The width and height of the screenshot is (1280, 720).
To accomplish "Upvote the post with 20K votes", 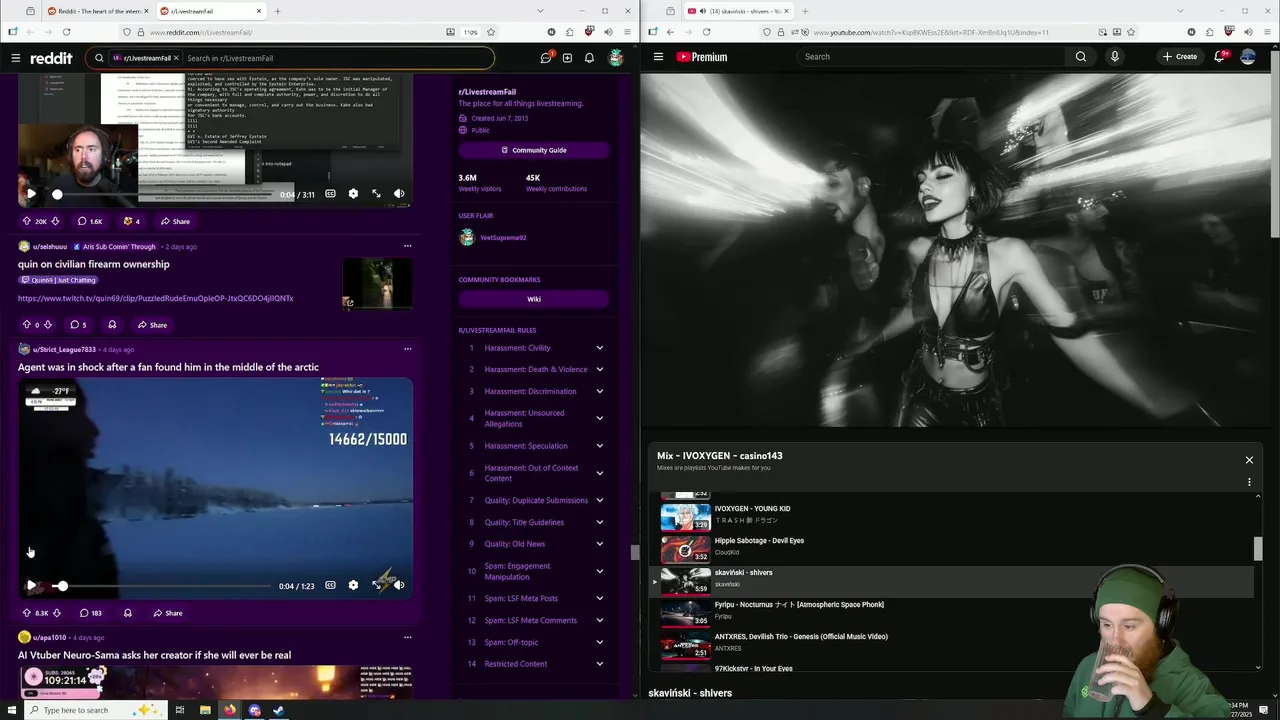I will point(27,221).
